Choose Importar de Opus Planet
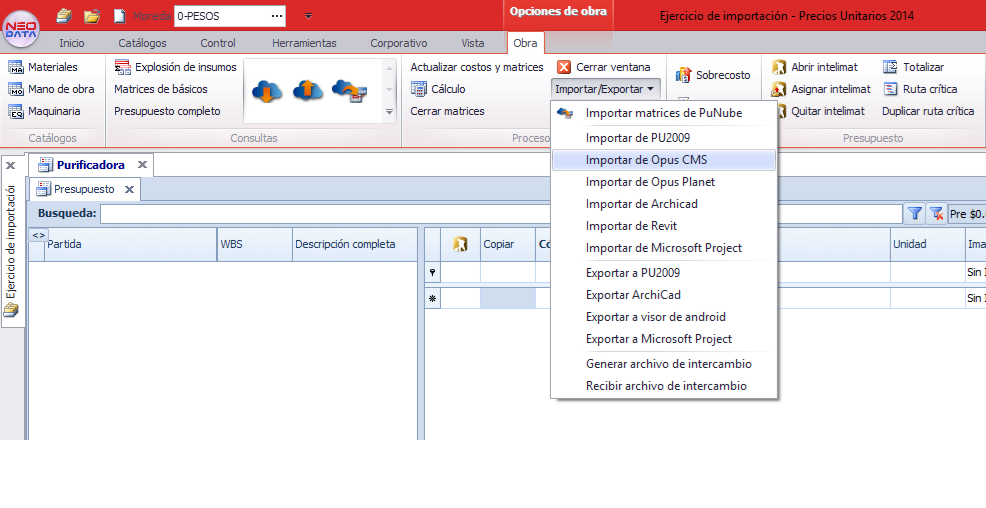This screenshot has height=508, width=986. 663,182
